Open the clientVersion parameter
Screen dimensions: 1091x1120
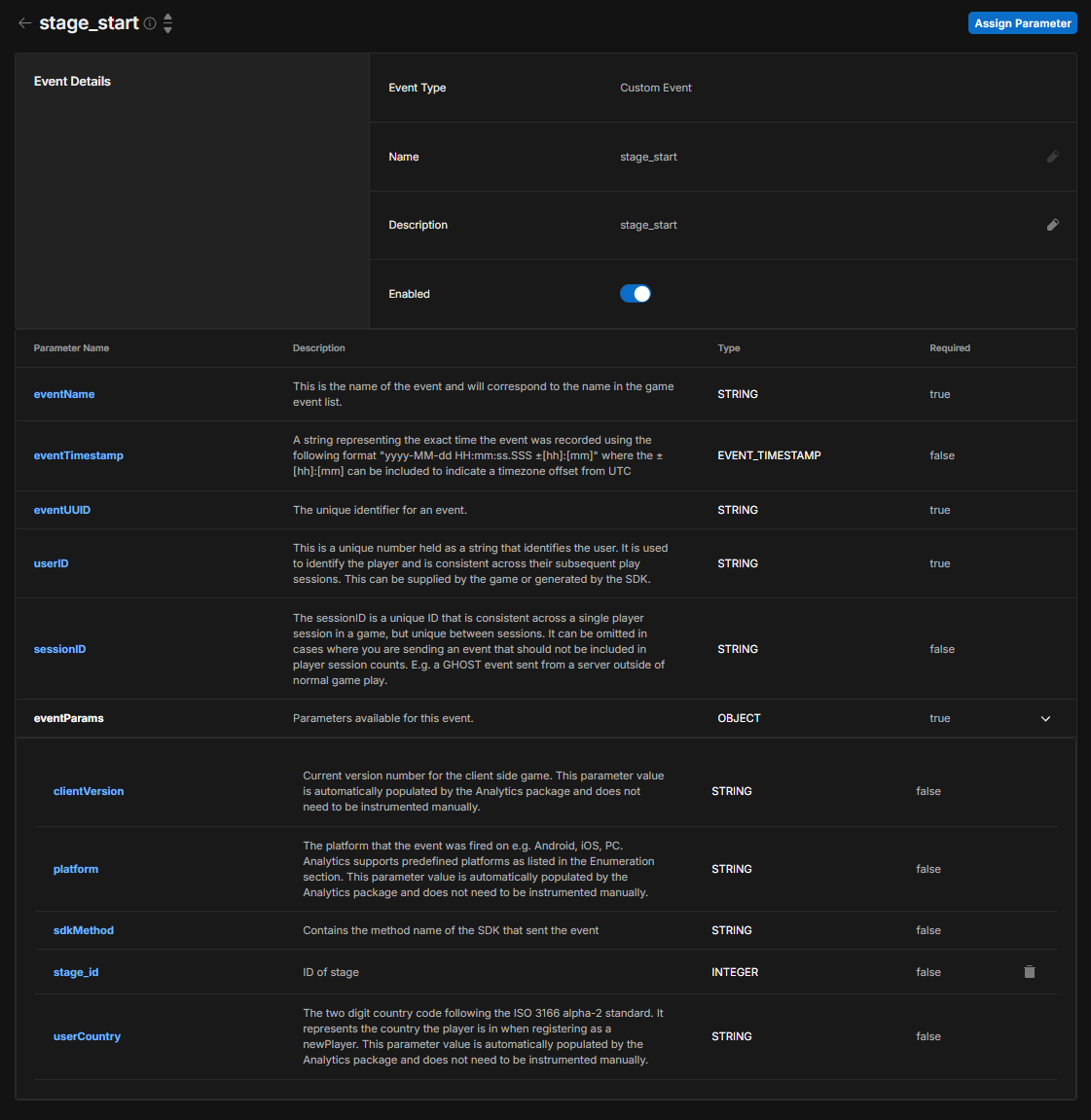[x=89, y=791]
